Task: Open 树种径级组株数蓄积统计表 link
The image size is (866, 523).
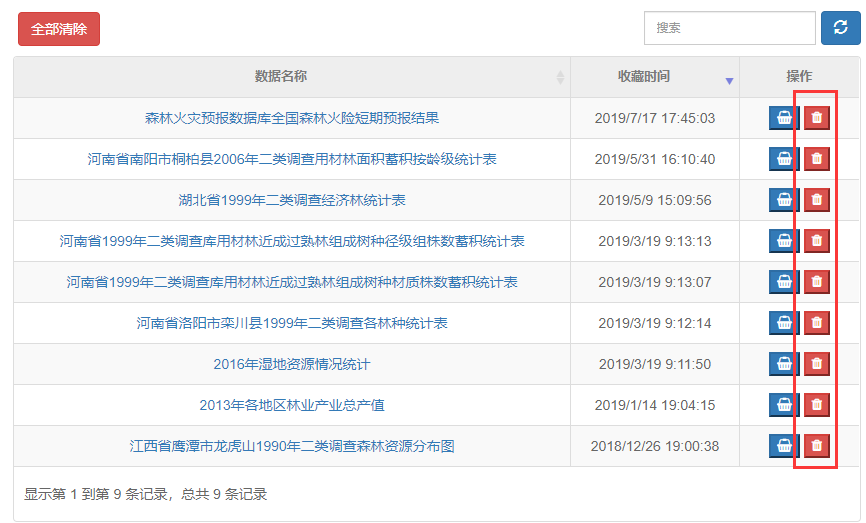Action: 292,241
